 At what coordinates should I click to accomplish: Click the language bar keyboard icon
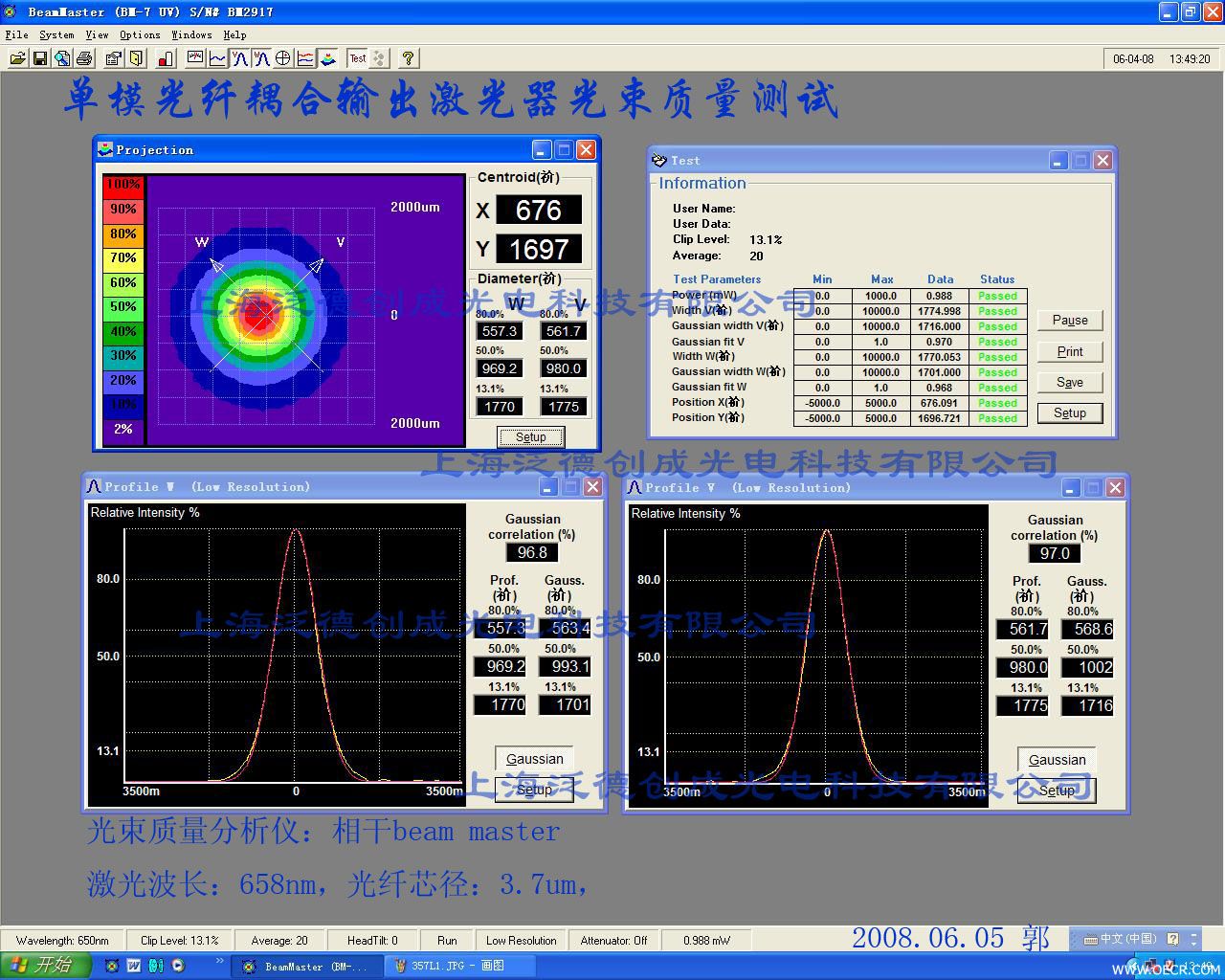[x=1090, y=940]
